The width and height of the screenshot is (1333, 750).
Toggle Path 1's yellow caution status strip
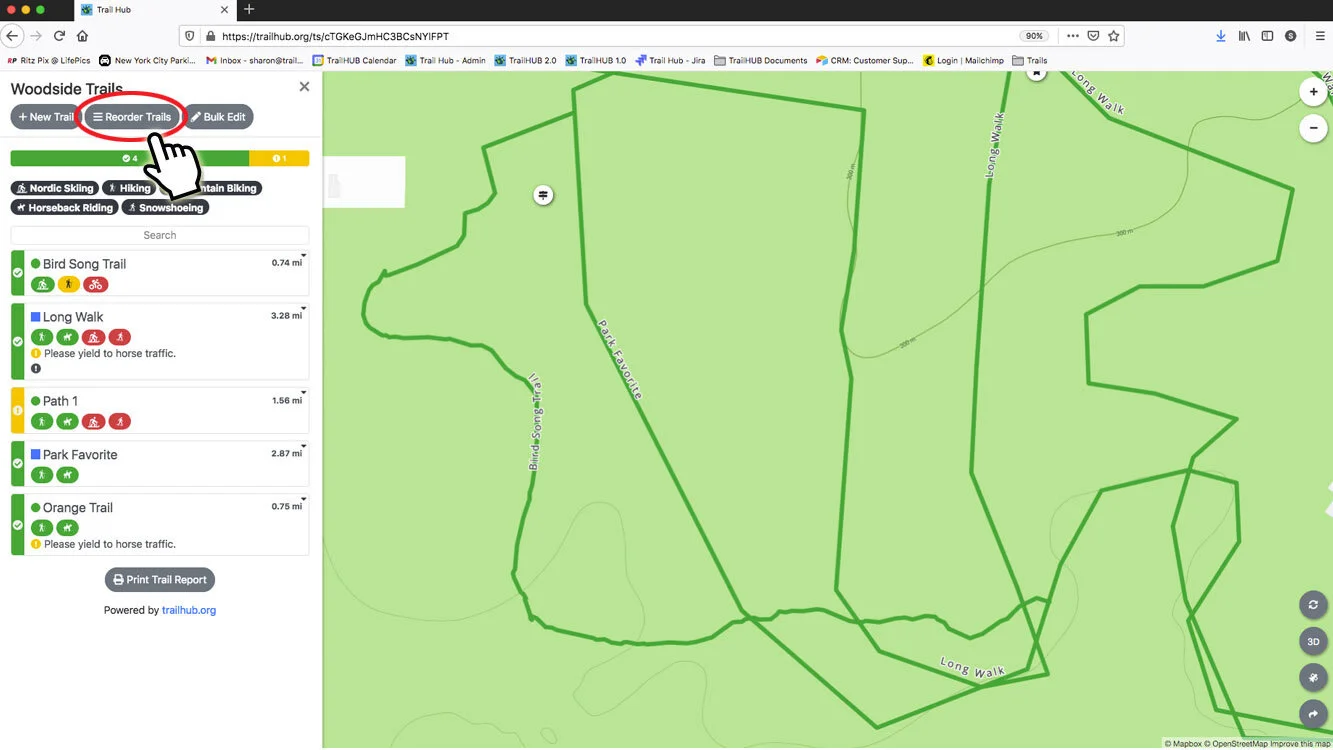pyautogui.click(x=17, y=410)
